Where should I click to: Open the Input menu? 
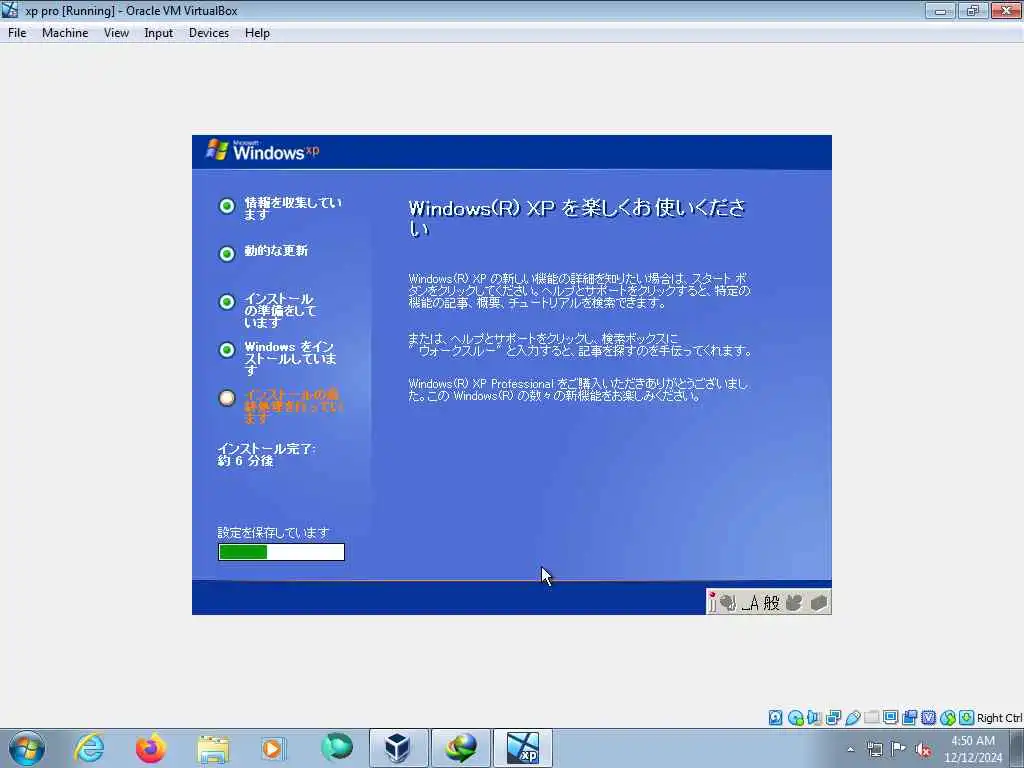point(159,33)
